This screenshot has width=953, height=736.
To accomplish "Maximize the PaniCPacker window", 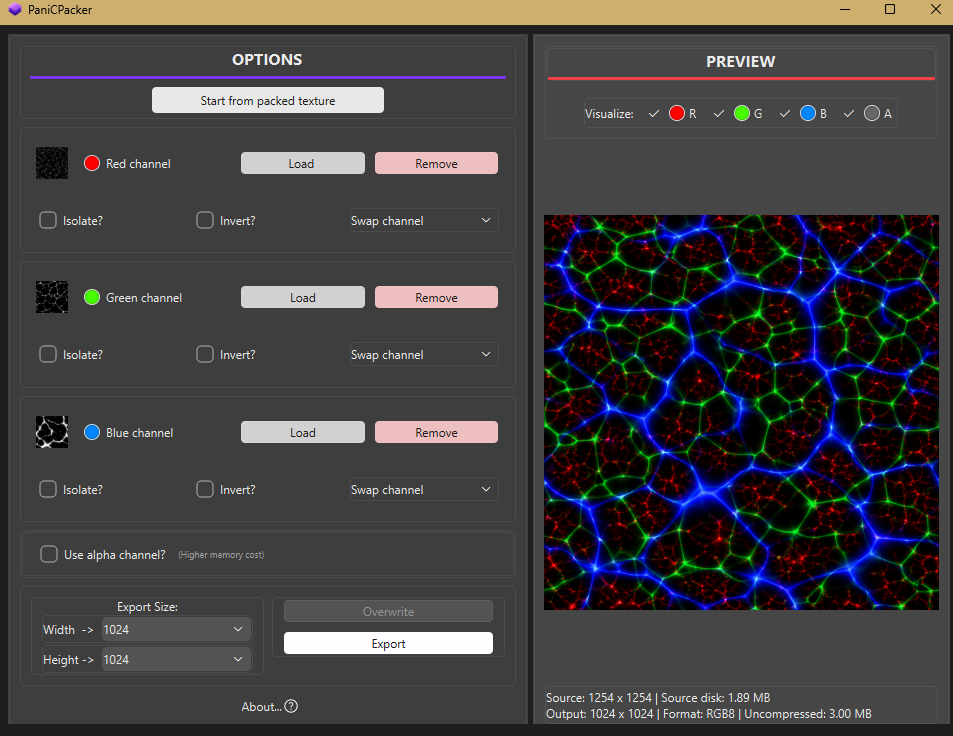I will pos(890,9).
